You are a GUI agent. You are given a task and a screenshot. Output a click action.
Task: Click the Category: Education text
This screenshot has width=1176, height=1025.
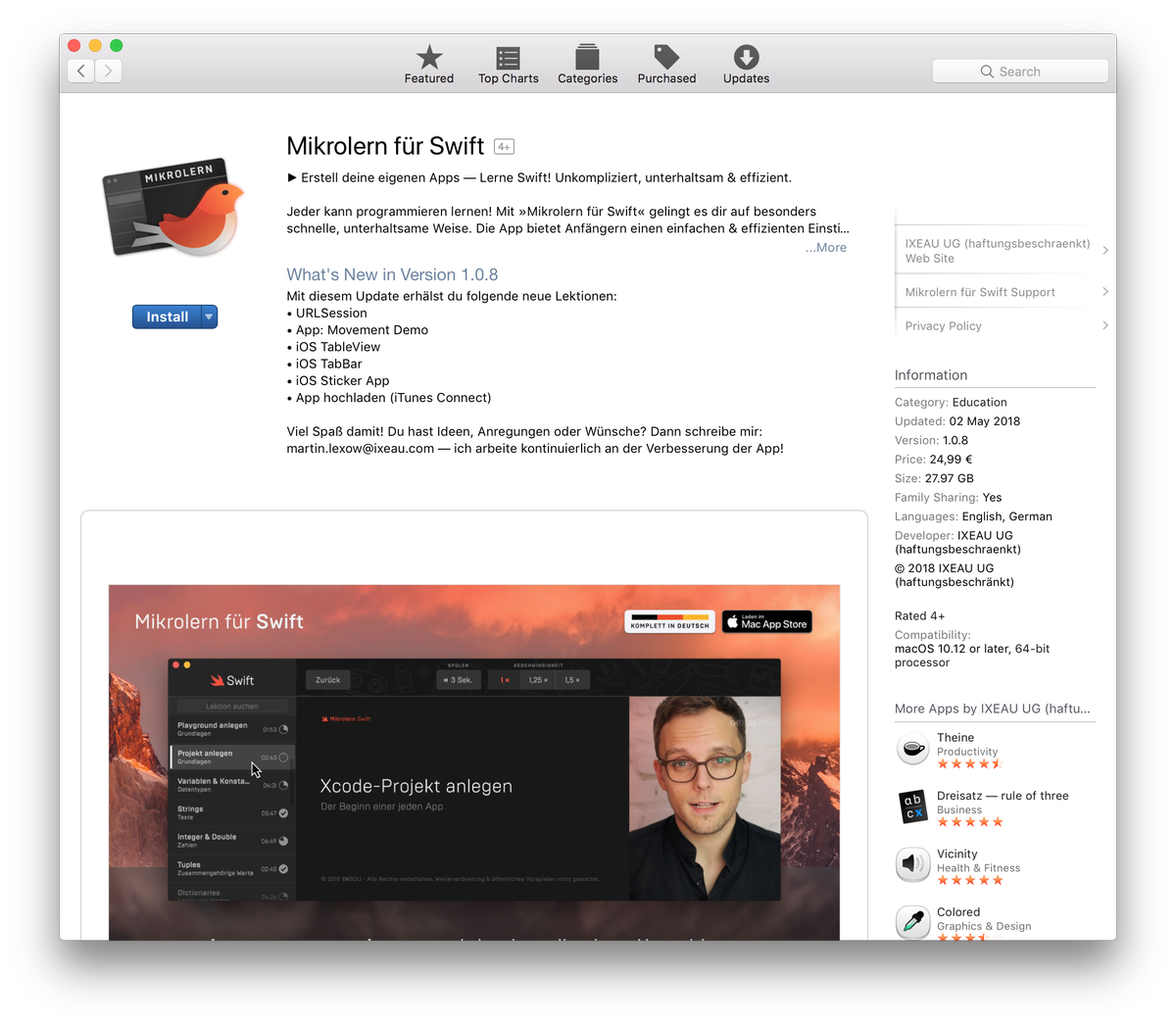point(951,403)
